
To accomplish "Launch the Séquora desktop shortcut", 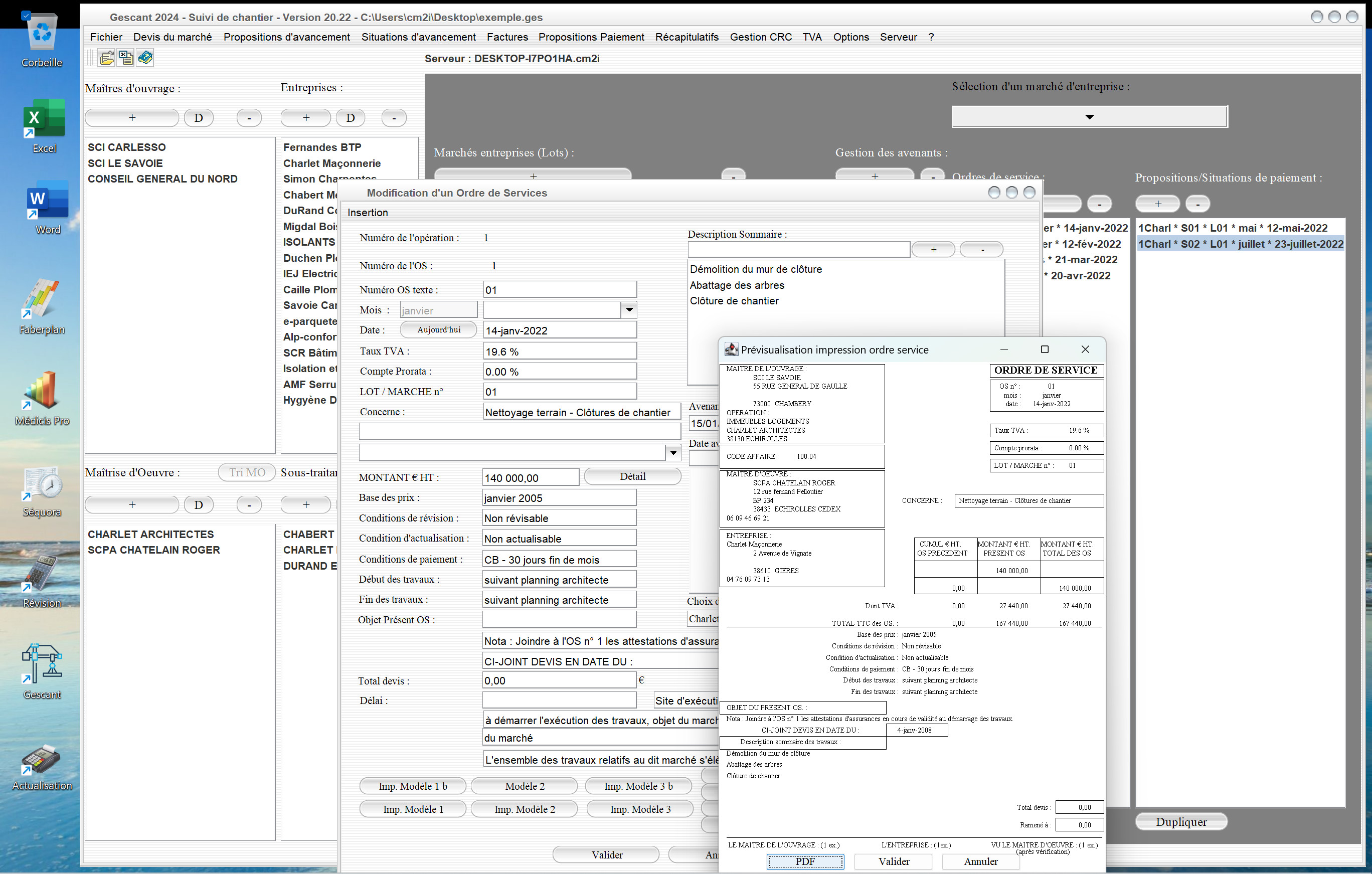I will click(42, 491).
